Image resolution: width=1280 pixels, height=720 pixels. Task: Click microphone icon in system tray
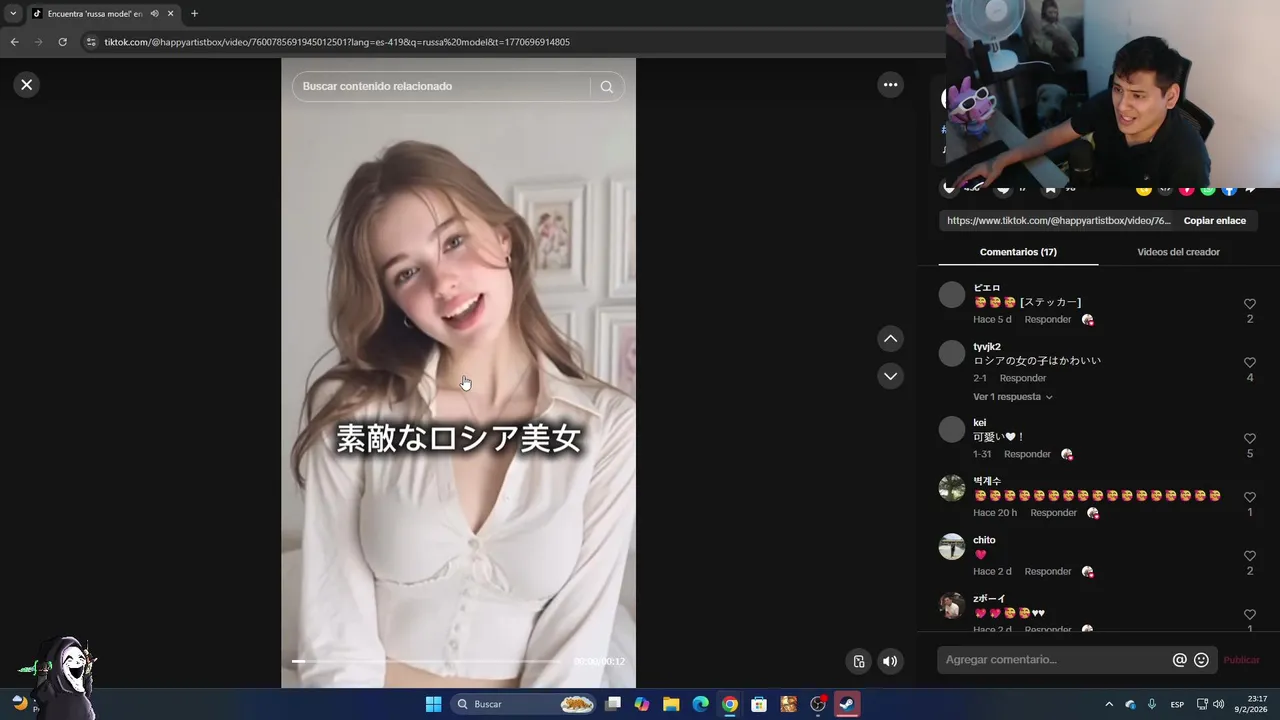1152,704
